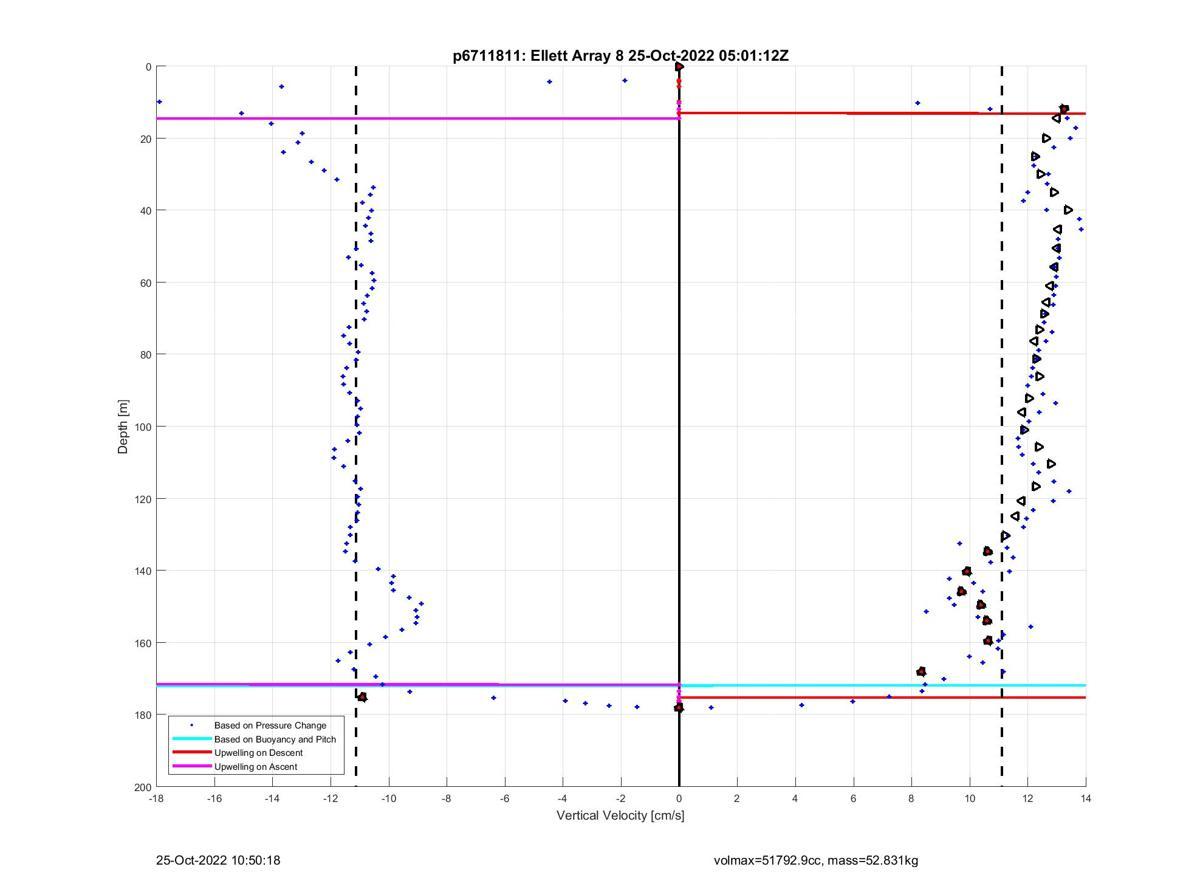Click the depth-axis tick label '160'
The height and width of the screenshot is (885, 1200).
tap(142, 643)
